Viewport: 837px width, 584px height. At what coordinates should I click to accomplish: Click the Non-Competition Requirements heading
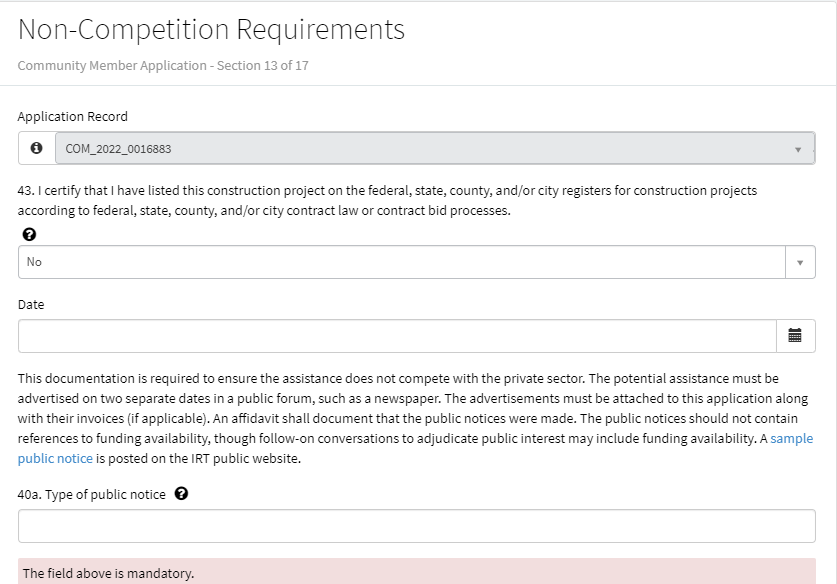tap(211, 30)
